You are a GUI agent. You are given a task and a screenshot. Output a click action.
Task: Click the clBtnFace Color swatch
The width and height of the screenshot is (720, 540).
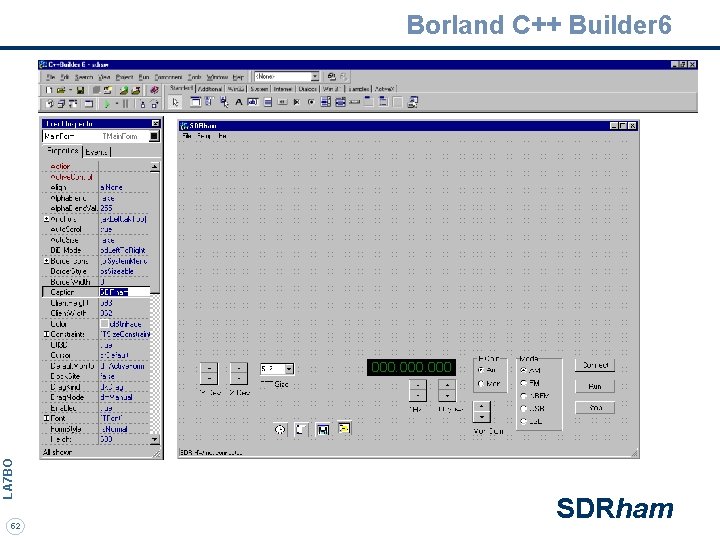point(104,324)
